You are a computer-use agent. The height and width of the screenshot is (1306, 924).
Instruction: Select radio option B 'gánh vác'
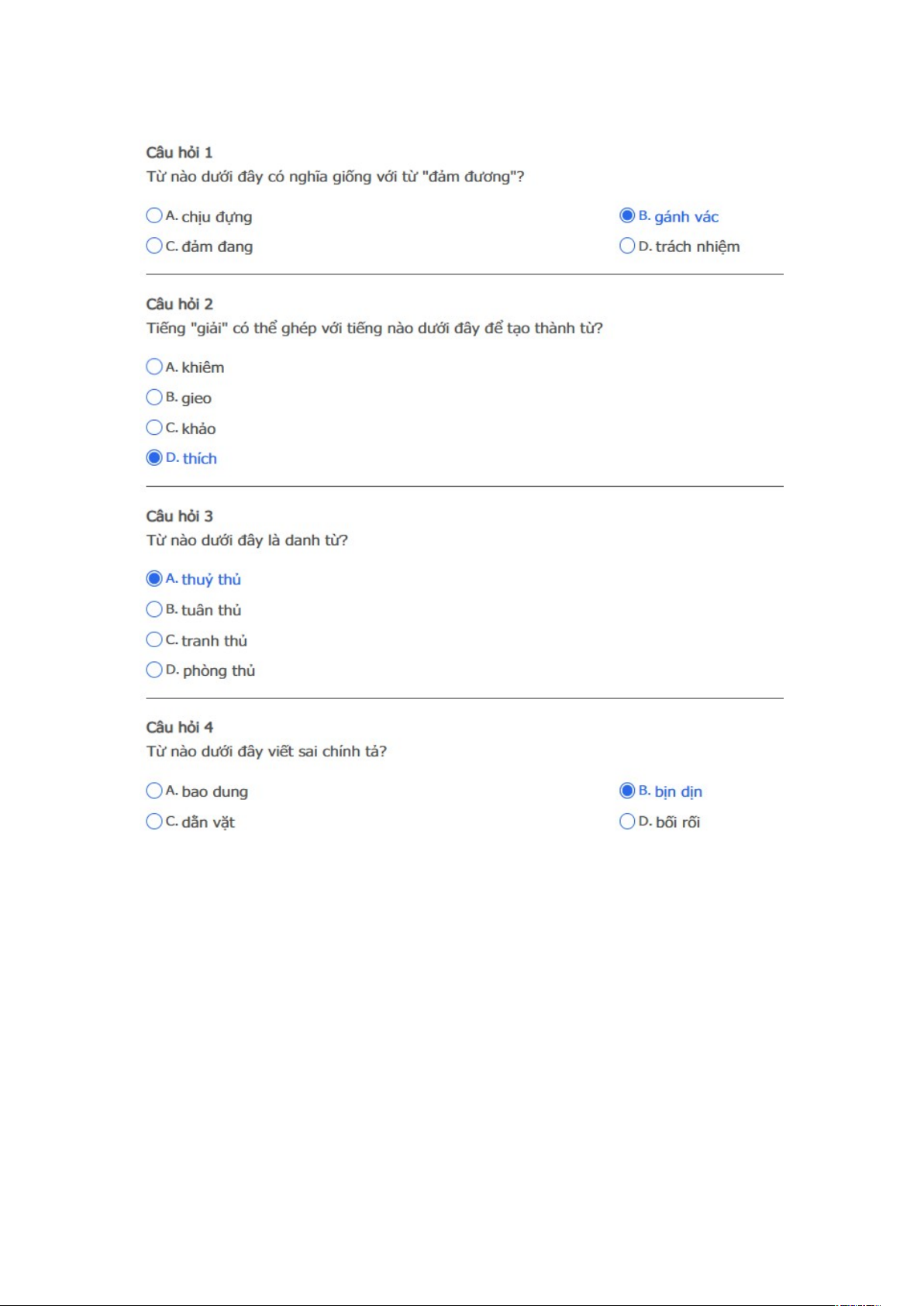(x=627, y=215)
